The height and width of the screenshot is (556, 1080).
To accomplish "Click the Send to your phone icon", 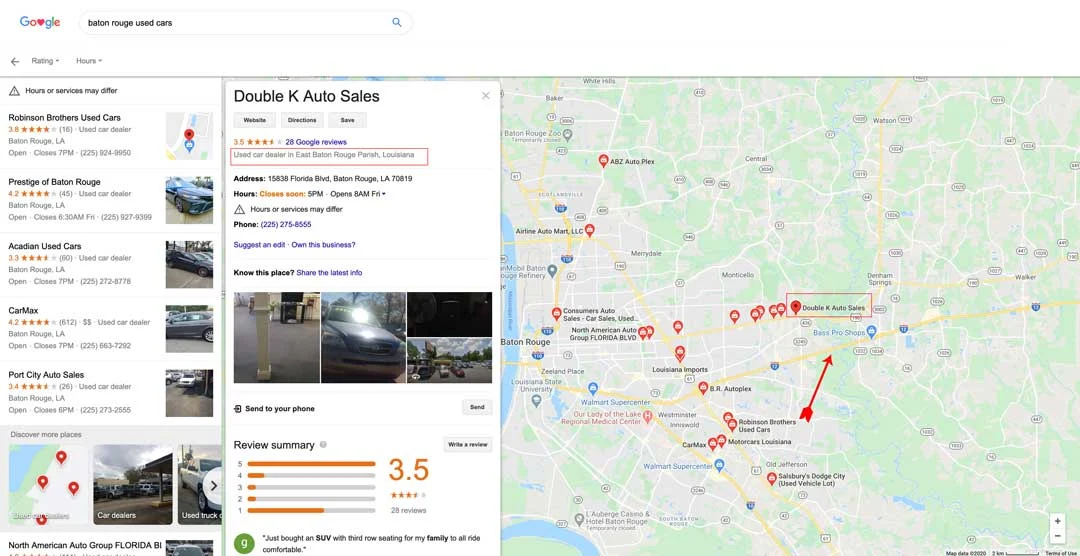I will click(238, 409).
